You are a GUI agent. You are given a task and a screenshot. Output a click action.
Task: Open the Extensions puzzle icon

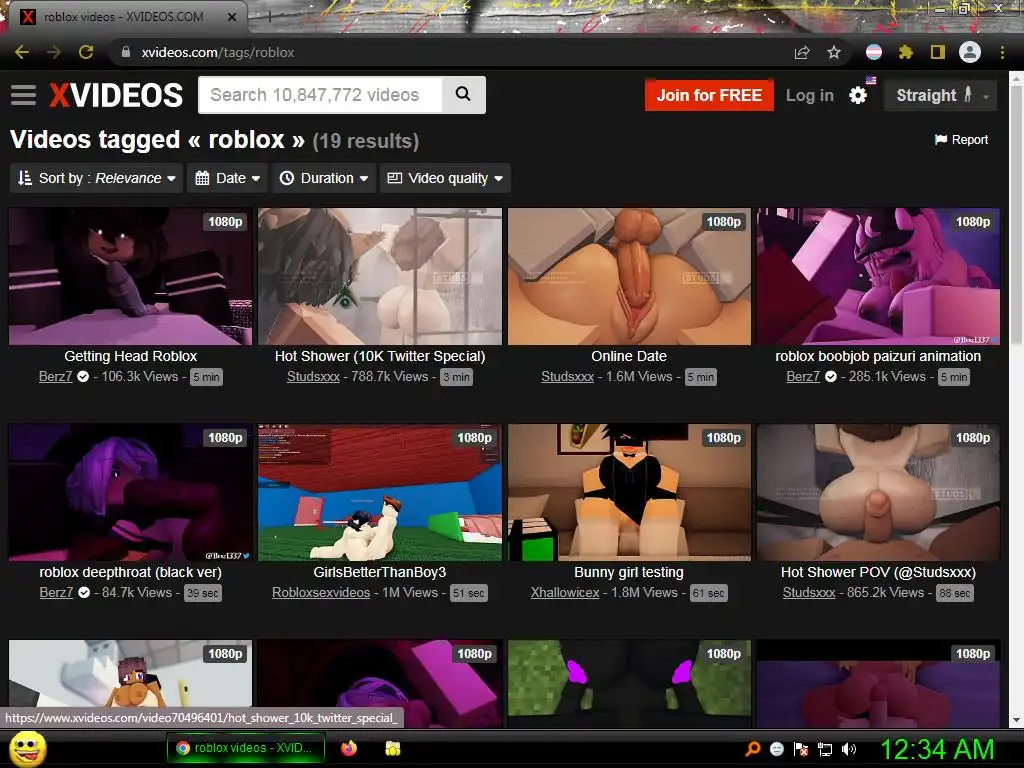(906, 52)
